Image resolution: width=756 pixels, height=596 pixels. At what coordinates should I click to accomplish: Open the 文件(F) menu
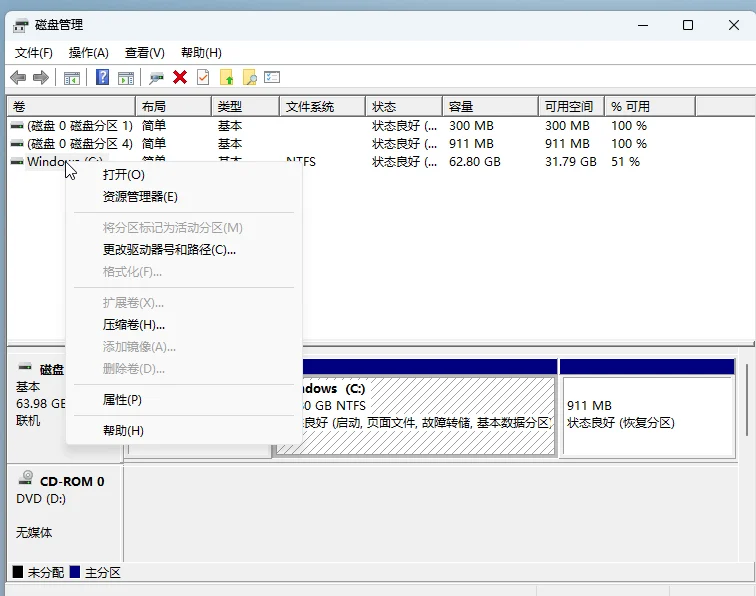(33, 53)
